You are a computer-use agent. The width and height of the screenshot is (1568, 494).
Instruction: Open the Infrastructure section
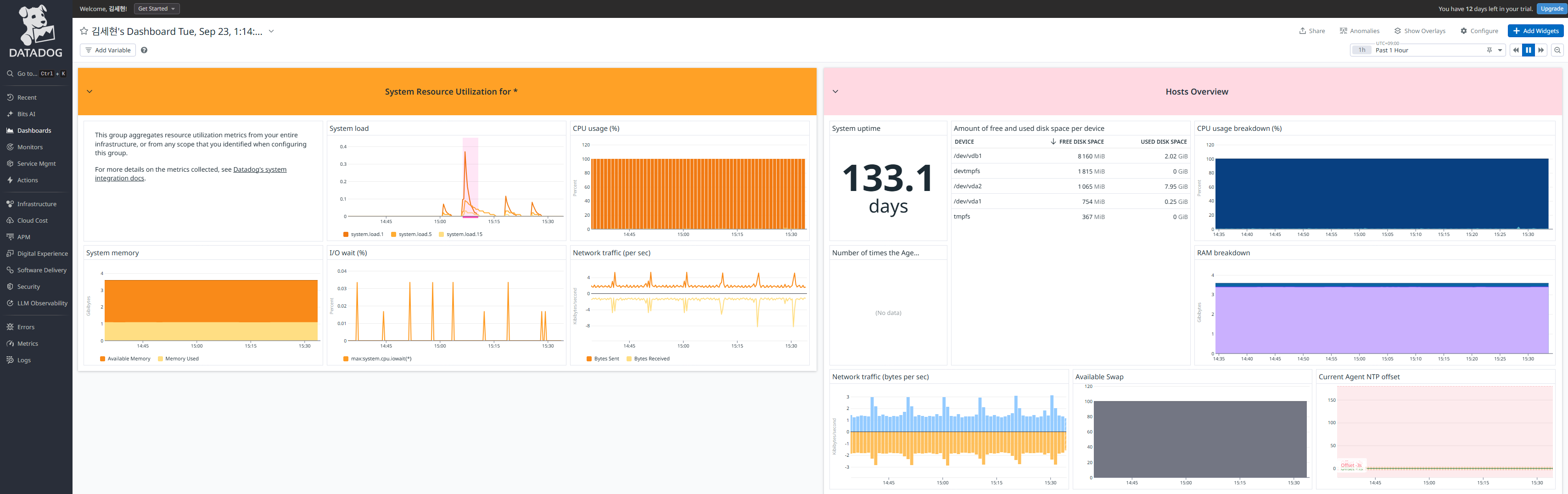point(37,204)
